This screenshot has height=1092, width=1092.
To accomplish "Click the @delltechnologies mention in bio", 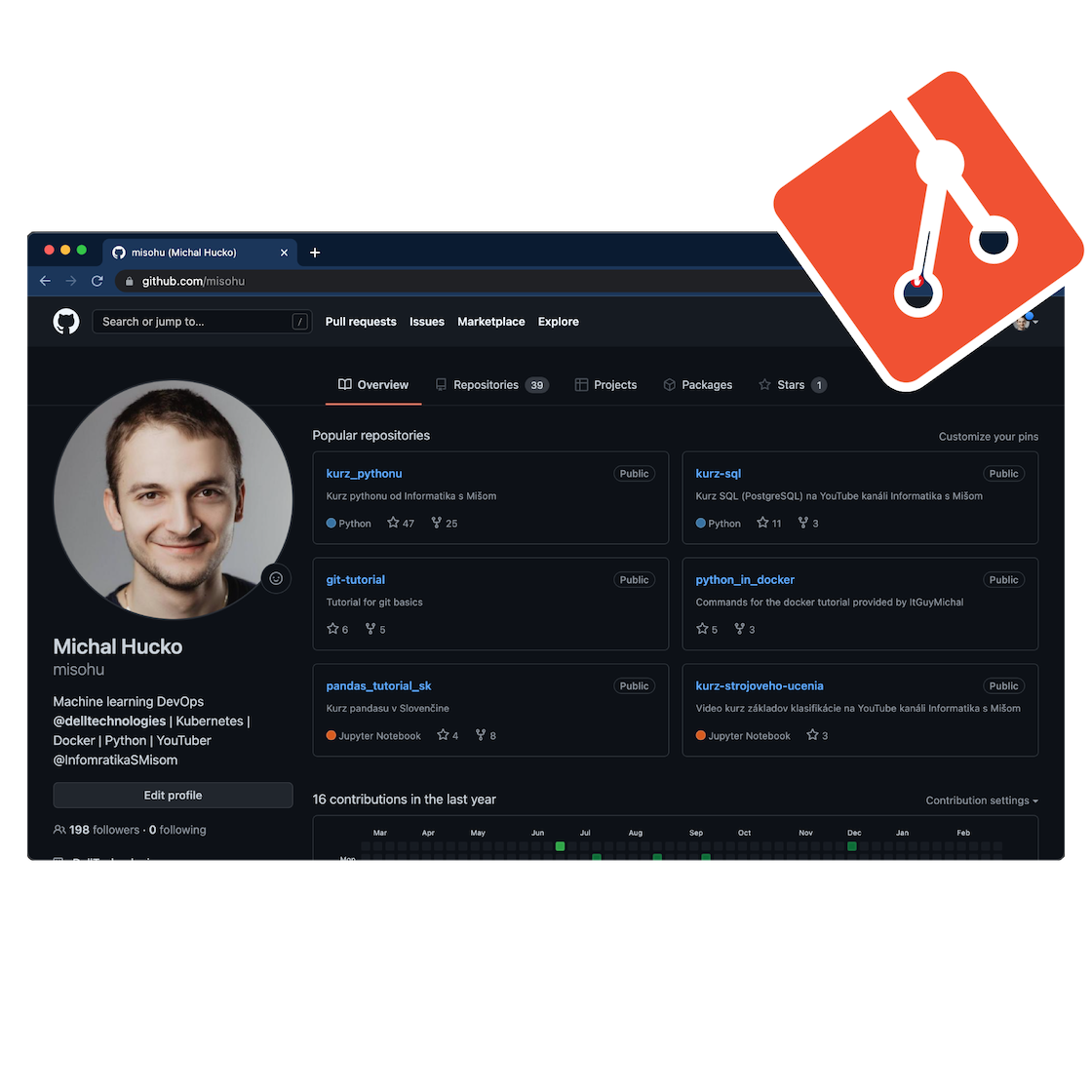I will point(109,721).
